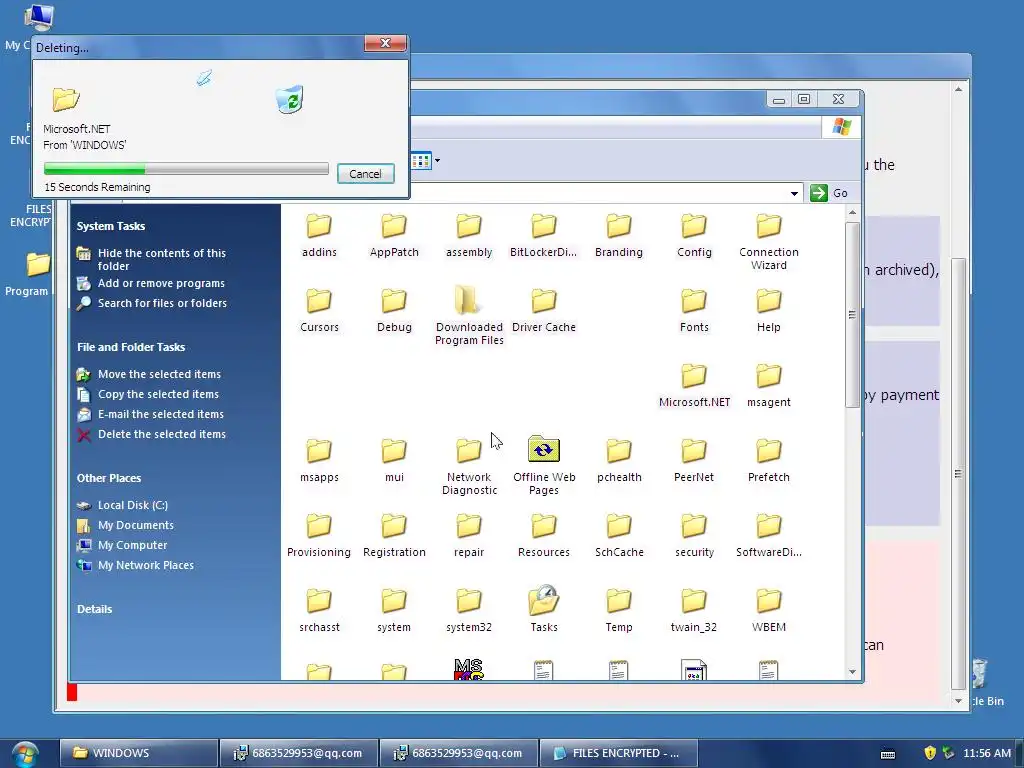The height and width of the screenshot is (768, 1024).
Task: Click the deletion progress bar
Action: (x=186, y=168)
